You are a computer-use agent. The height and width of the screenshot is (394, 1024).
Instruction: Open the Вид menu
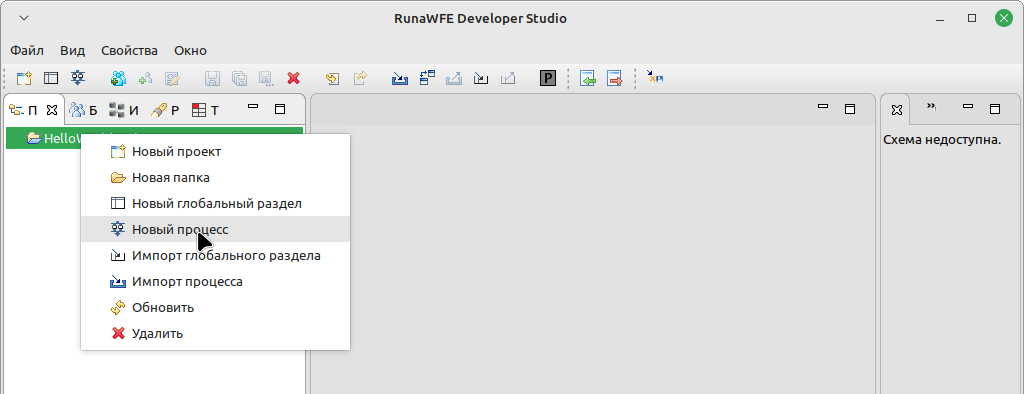click(72, 50)
